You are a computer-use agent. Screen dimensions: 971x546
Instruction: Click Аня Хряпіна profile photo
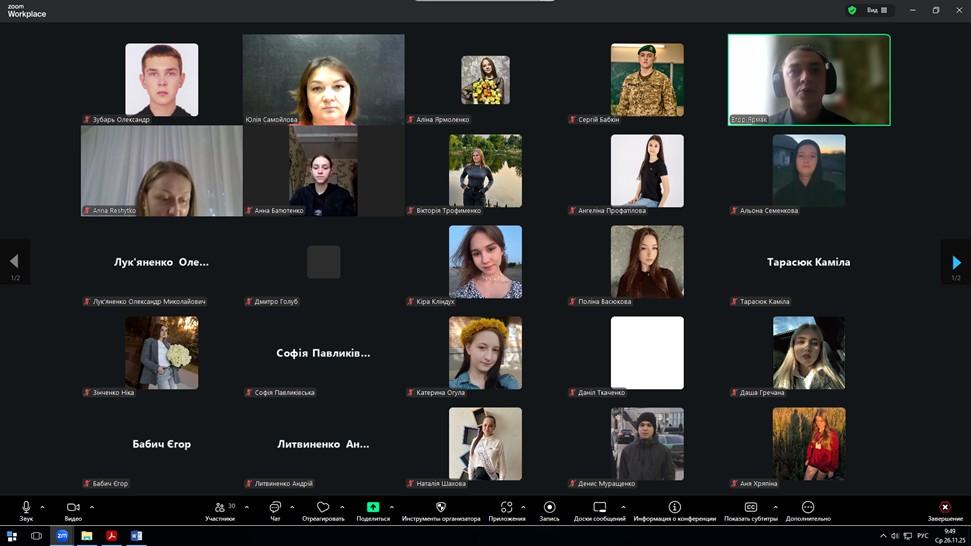(x=809, y=444)
